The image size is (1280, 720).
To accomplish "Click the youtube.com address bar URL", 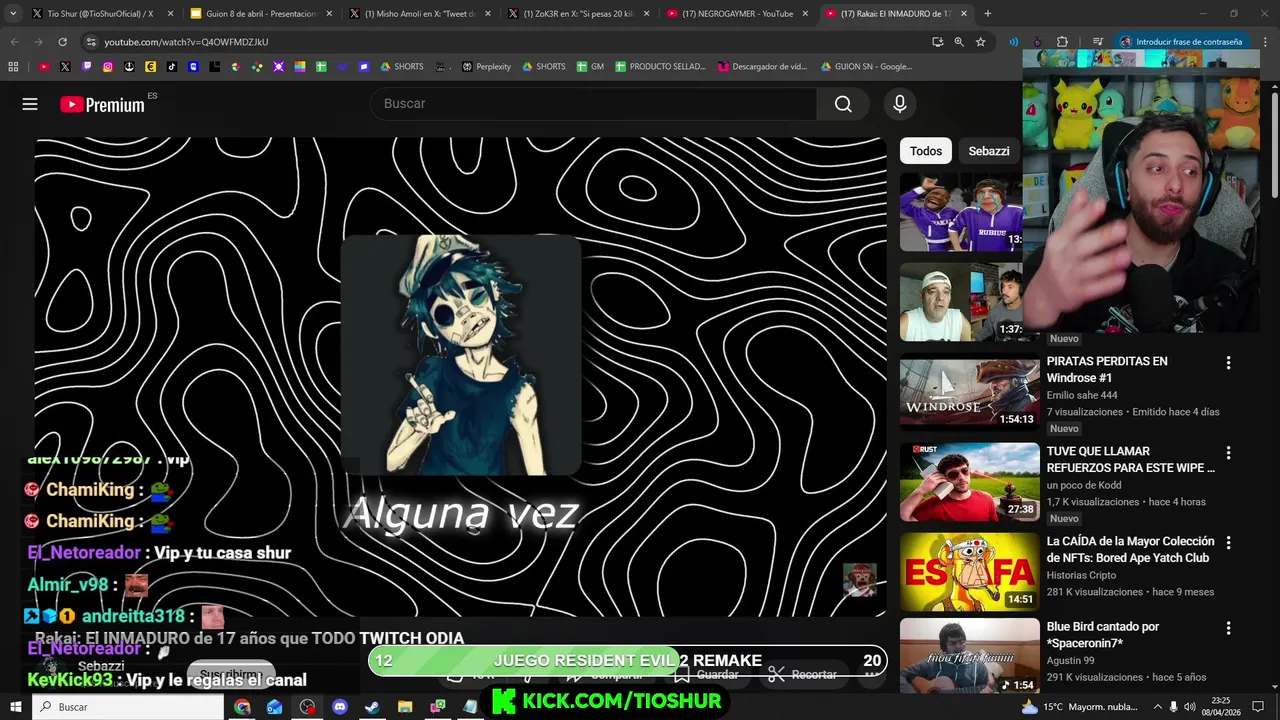I will 186,42.
